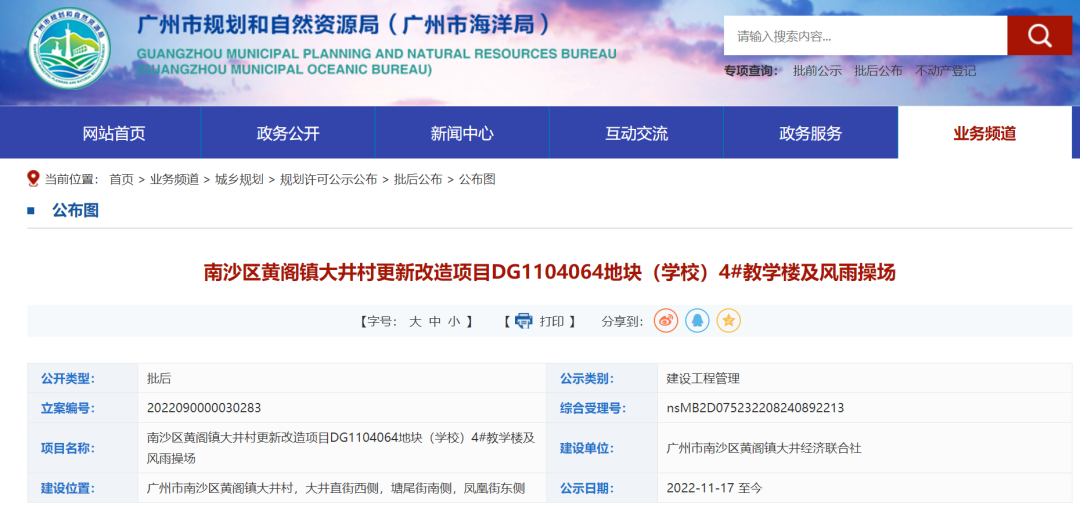
Task: Click the 综合受理号 label
Action: pyautogui.click(x=593, y=408)
